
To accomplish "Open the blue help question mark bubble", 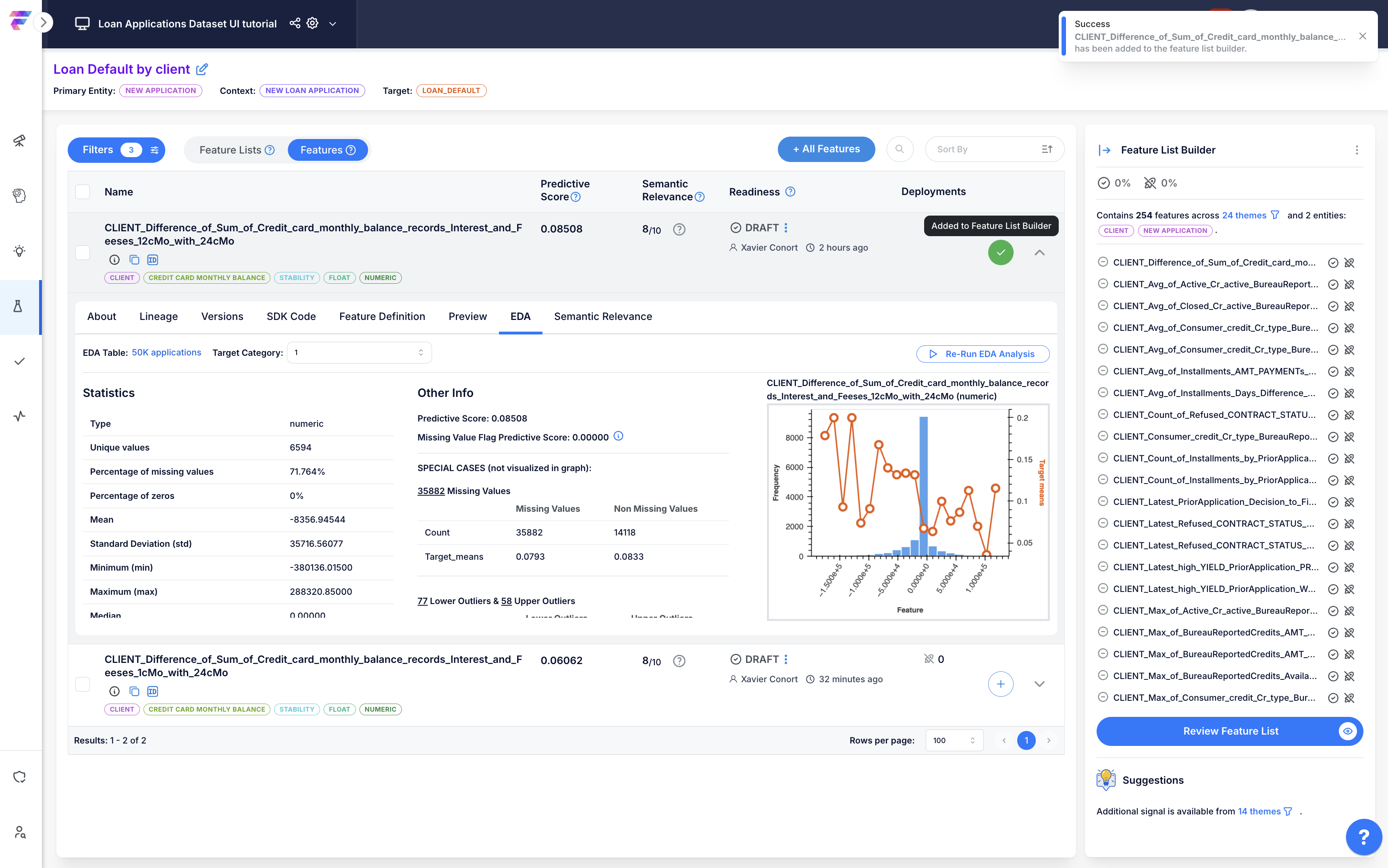I will 1363,837.
